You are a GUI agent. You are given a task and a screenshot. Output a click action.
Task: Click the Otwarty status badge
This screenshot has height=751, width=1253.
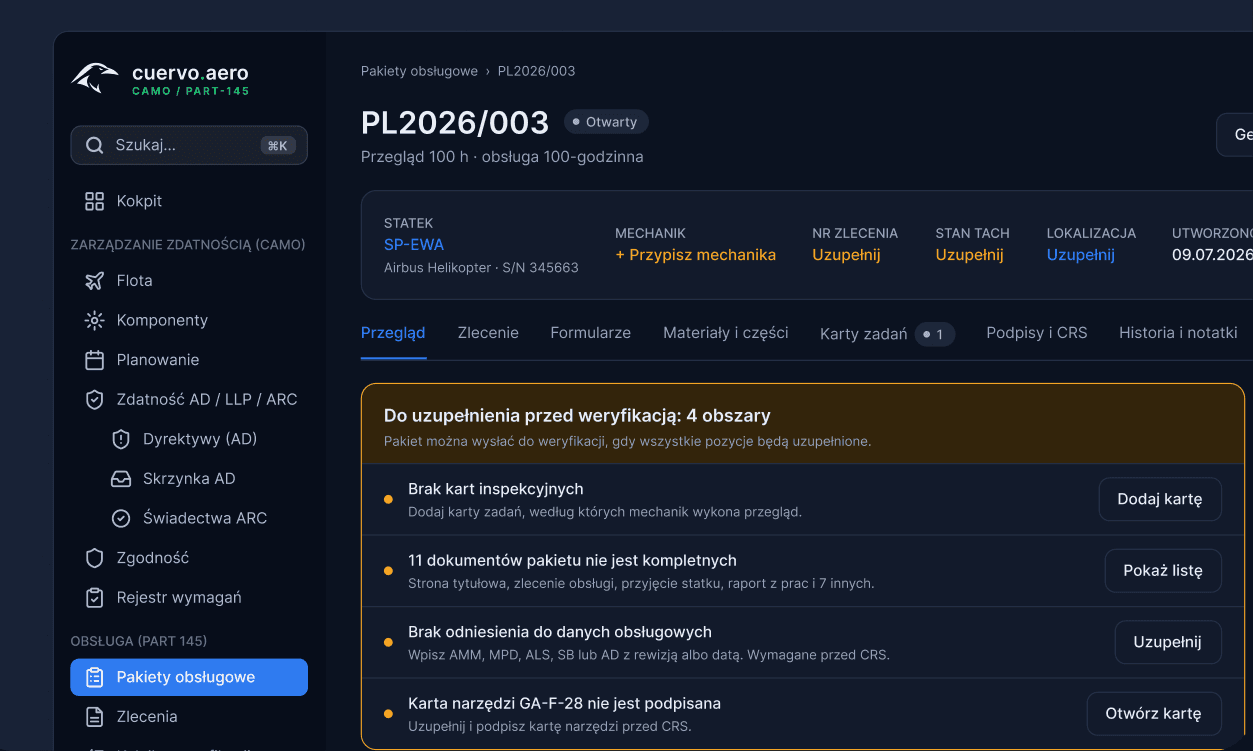coord(606,122)
